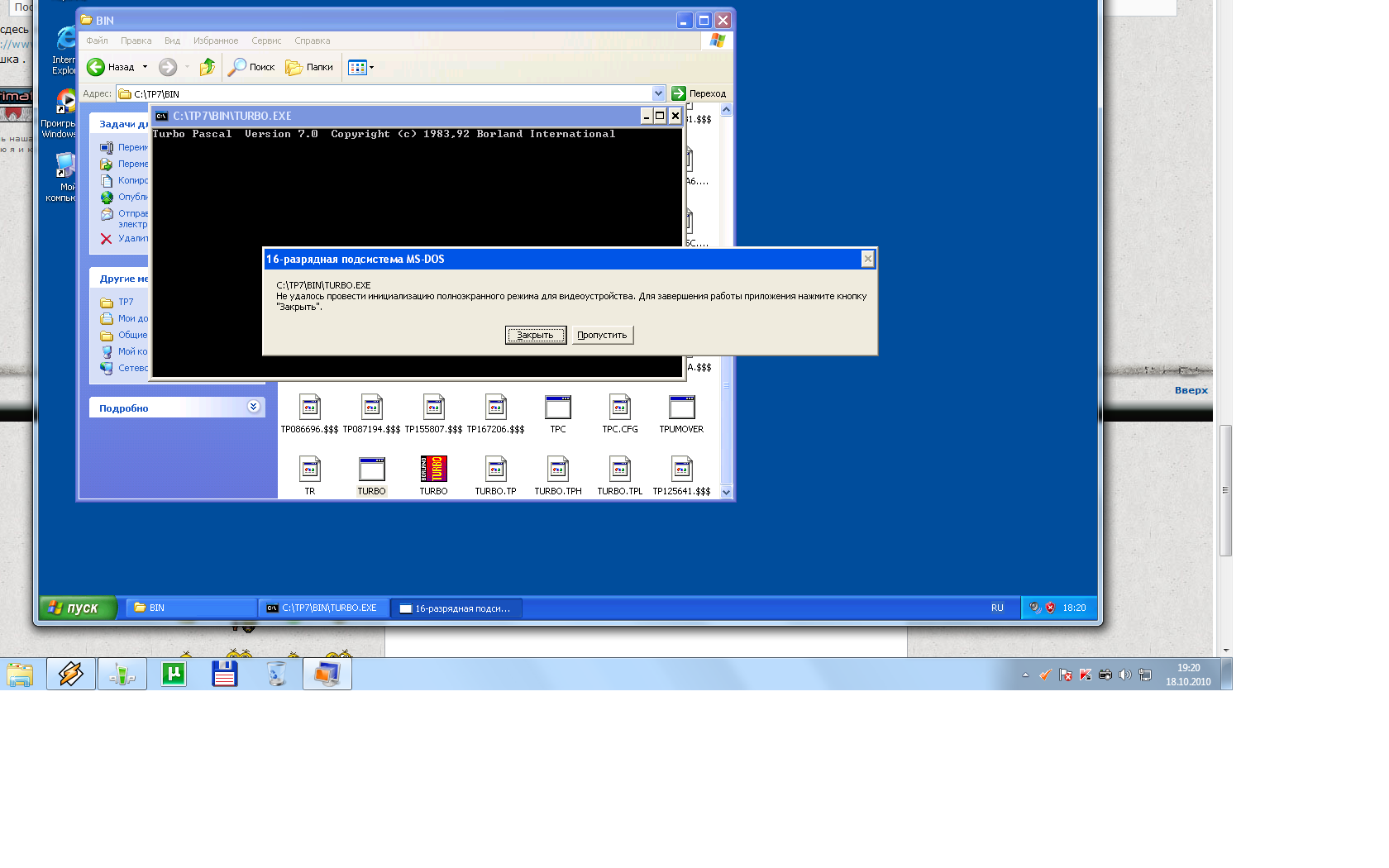This screenshot has height=868, width=1389.
Task: Open the Избранное menu
Action: [216, 41]
